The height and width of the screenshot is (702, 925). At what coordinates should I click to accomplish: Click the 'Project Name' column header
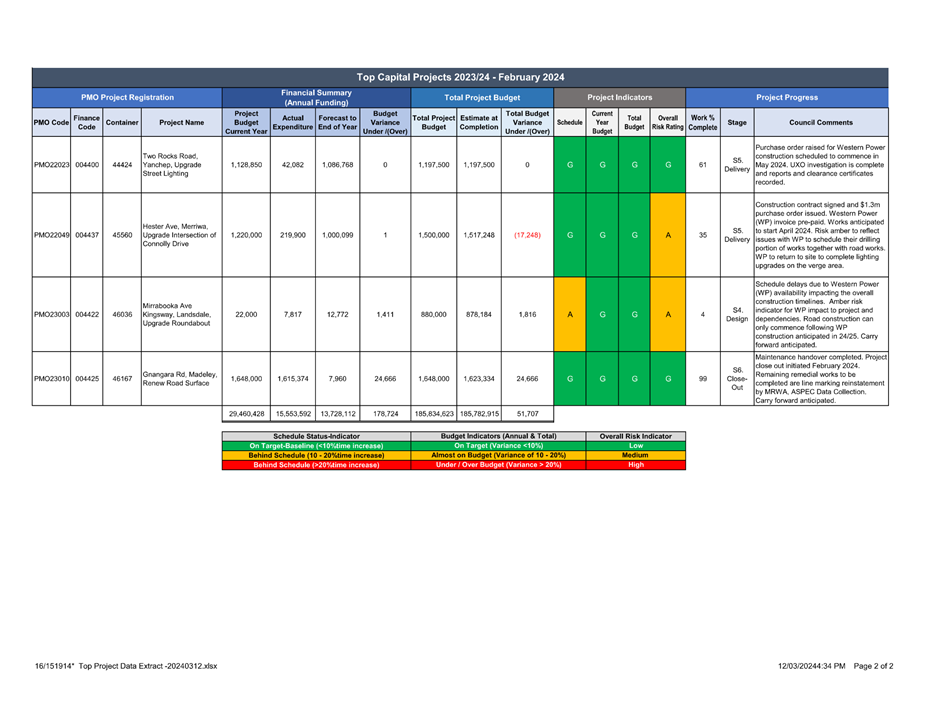(x=182, y=123)
